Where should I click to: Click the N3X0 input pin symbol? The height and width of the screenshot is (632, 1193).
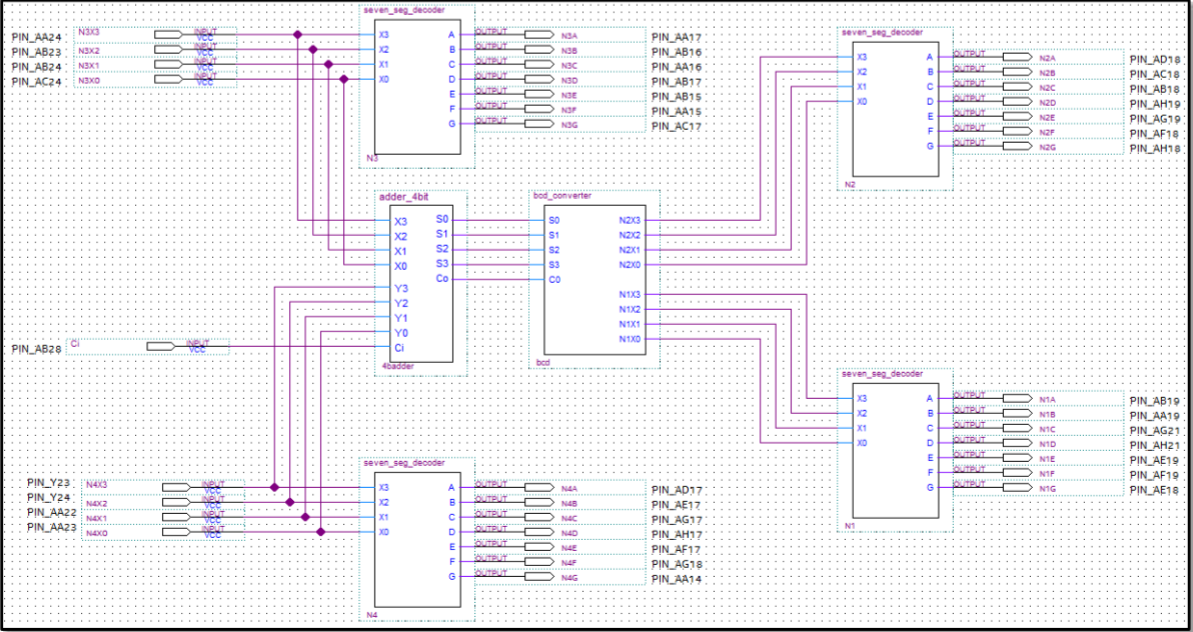[167, 79]
